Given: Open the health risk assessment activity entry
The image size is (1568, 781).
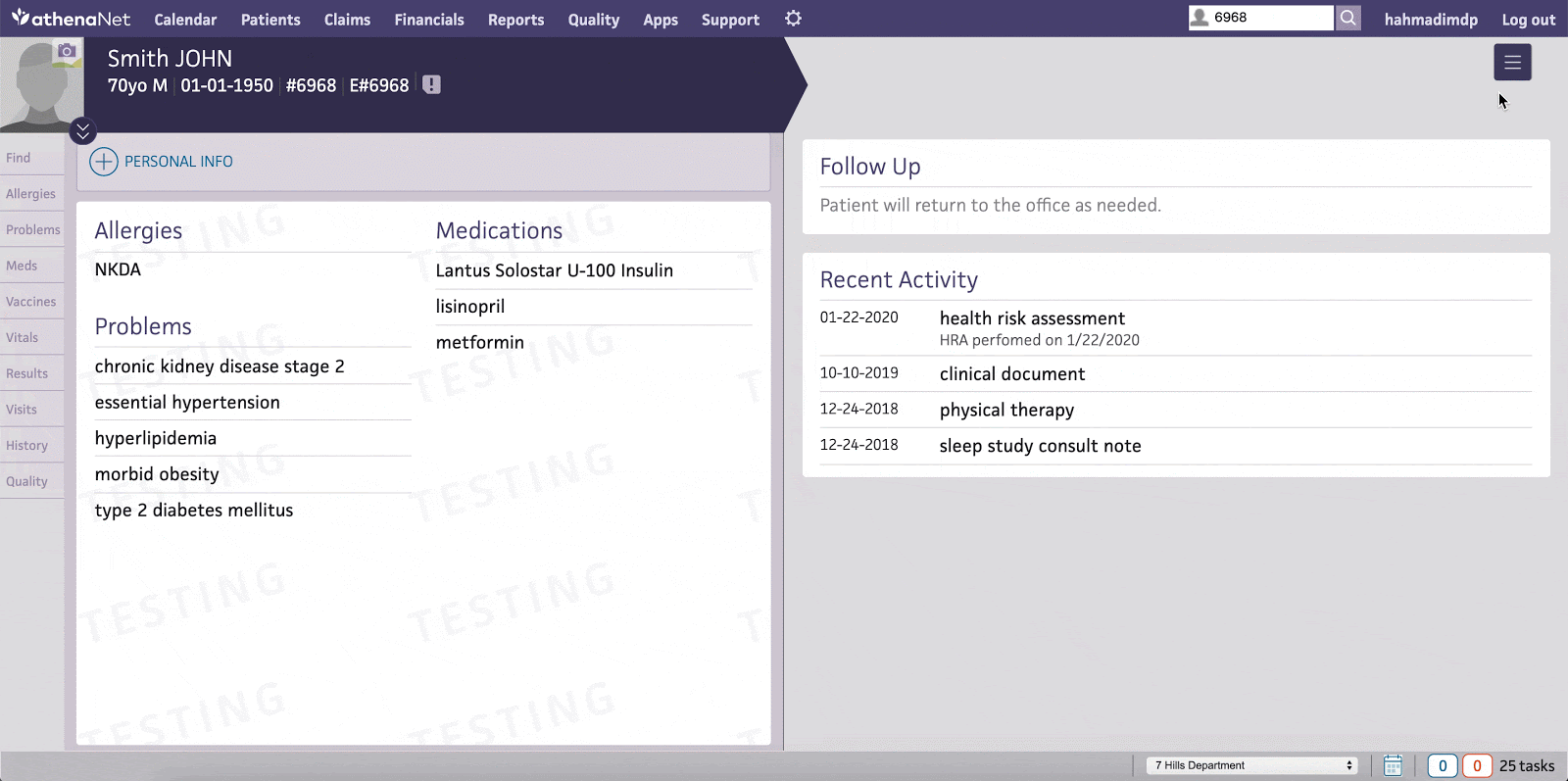Looking at the screenshot, I should 1032,318.
